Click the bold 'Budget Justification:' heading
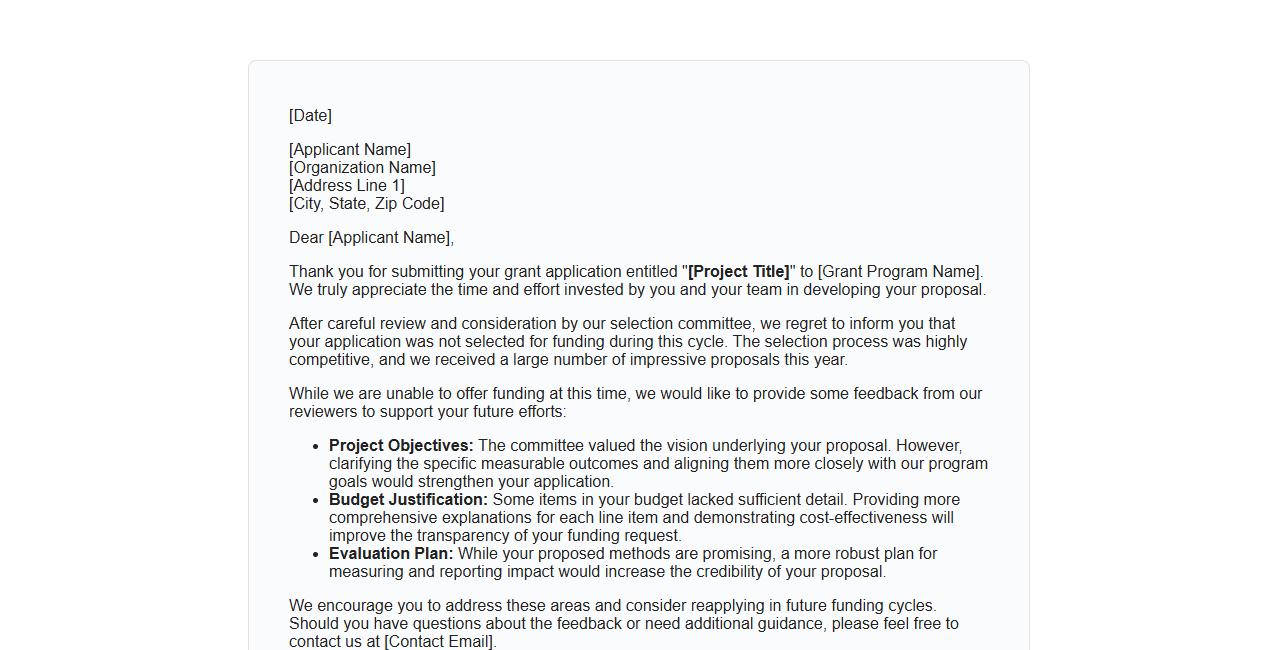The image size is (1278, 650). tap(408, 500)
